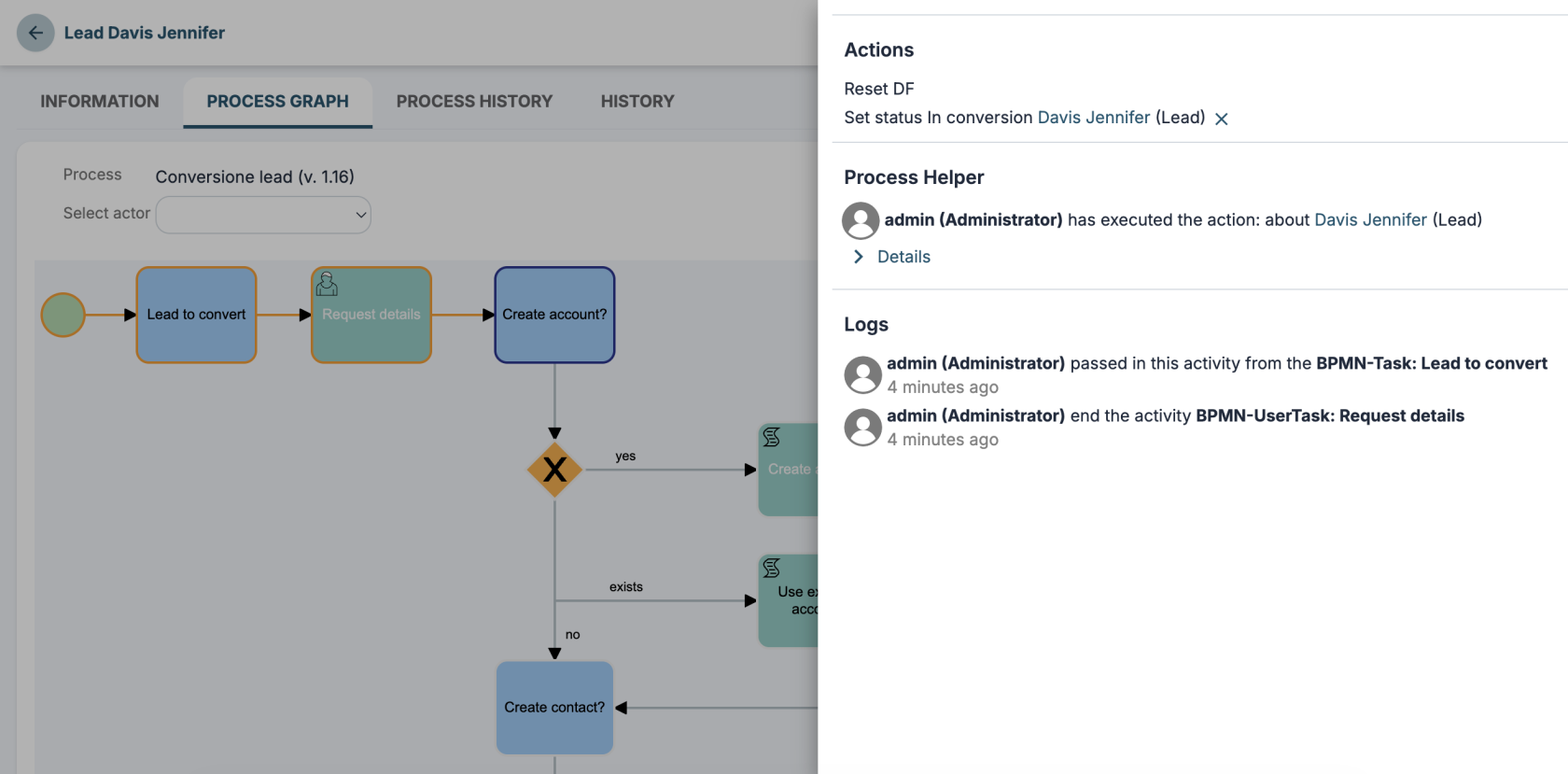
Task: Click the script icon on the Create task
Action: pos(772,437)
